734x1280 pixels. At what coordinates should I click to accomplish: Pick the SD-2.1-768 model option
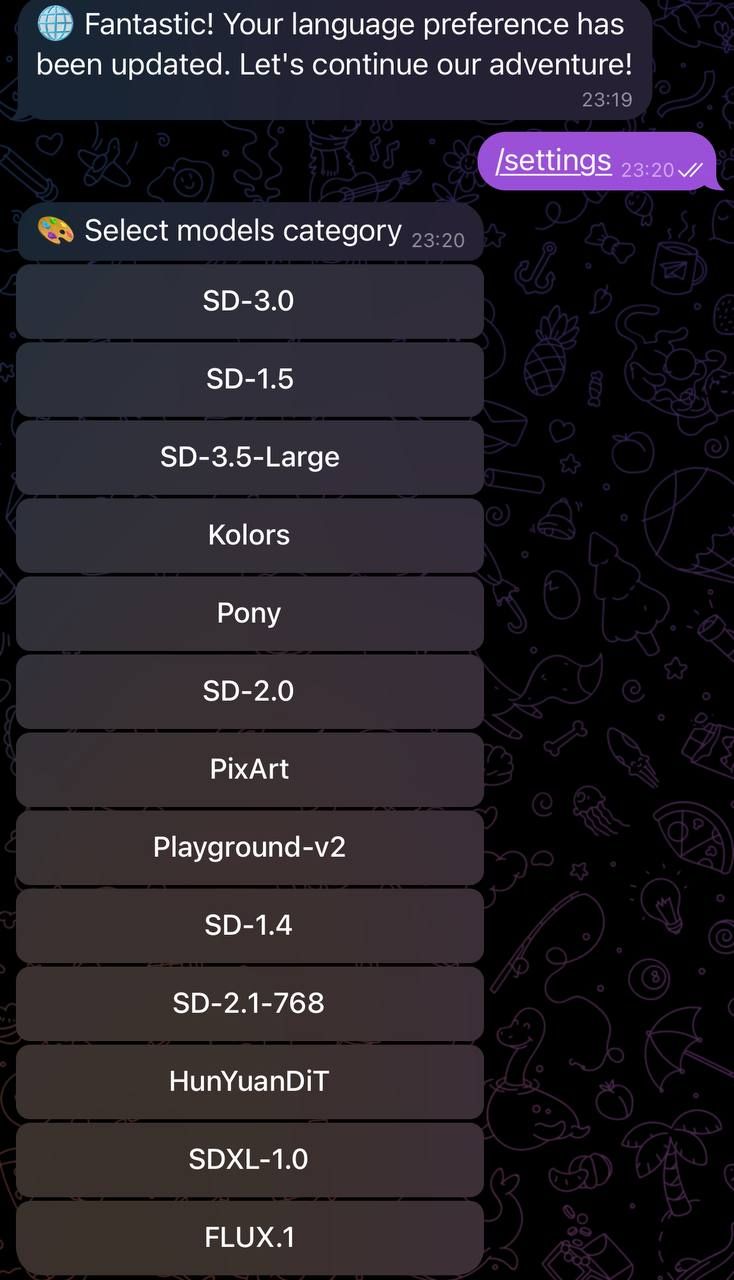[248, 1003]
